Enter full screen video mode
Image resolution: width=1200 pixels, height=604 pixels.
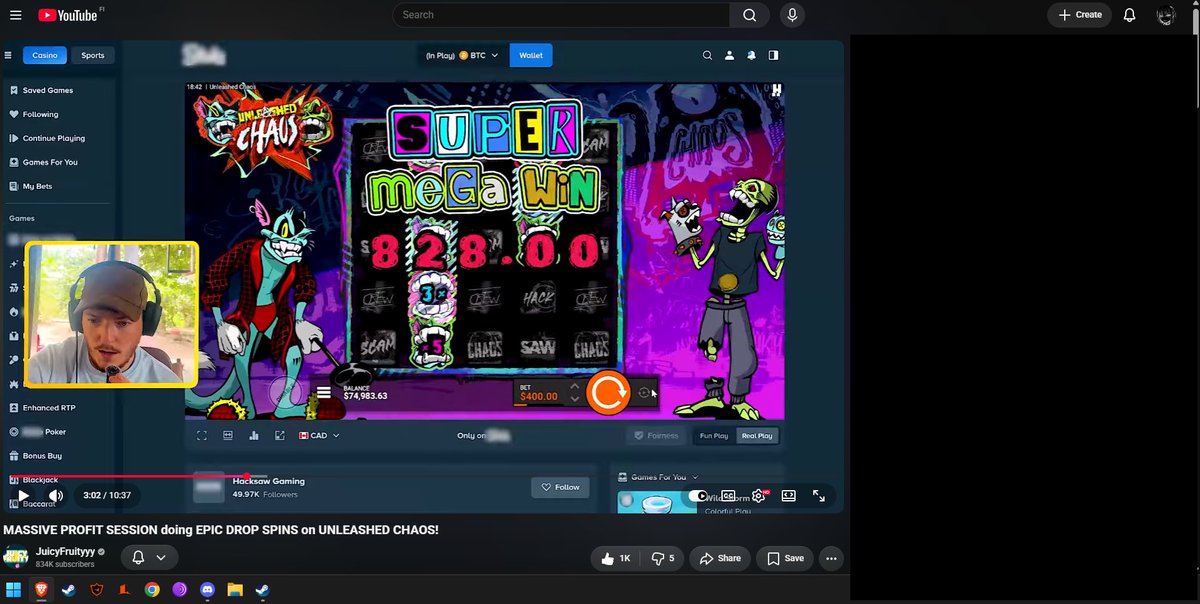818,495
